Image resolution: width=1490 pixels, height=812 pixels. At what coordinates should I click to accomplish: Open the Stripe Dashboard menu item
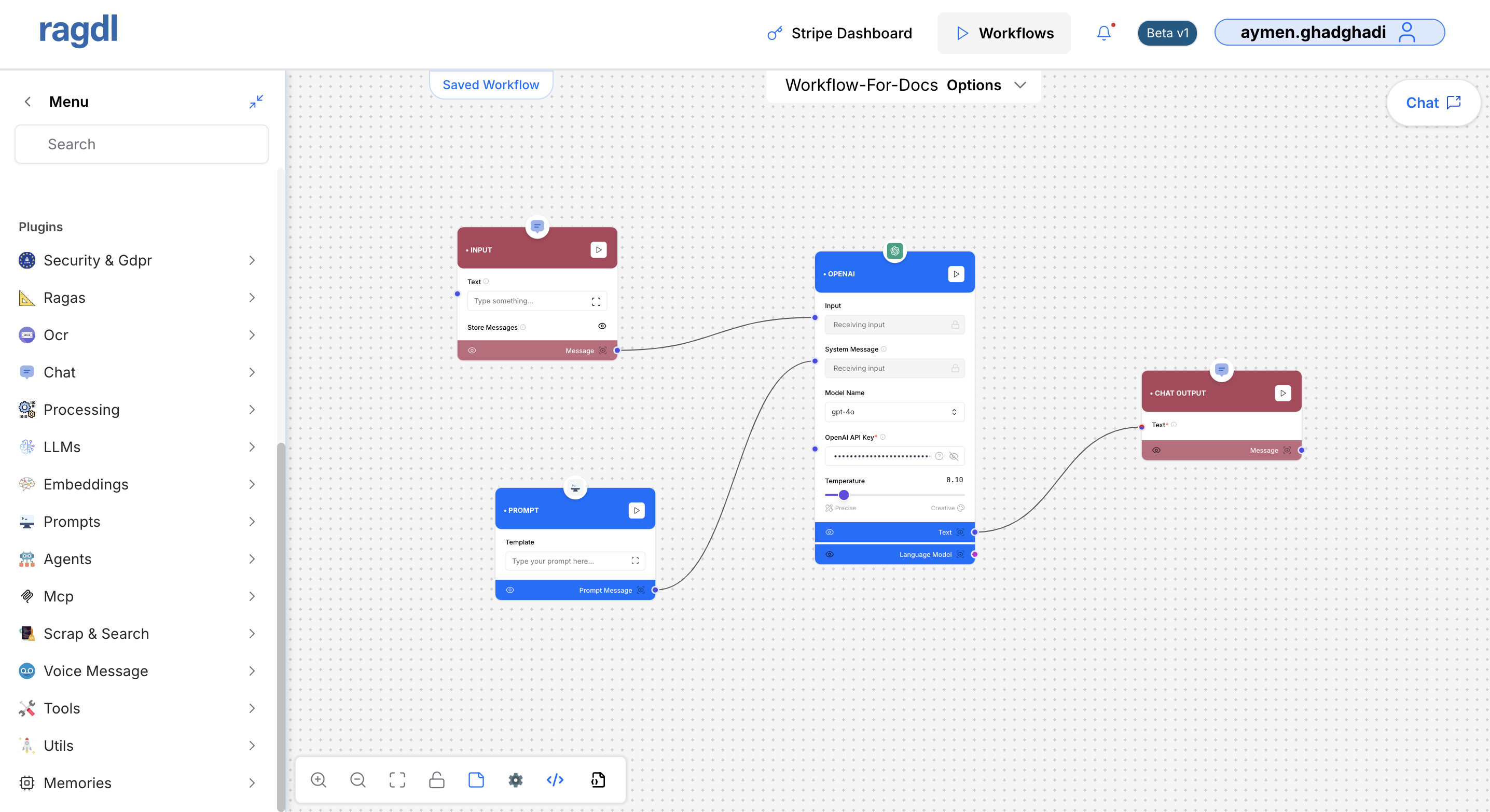[851, 33]
